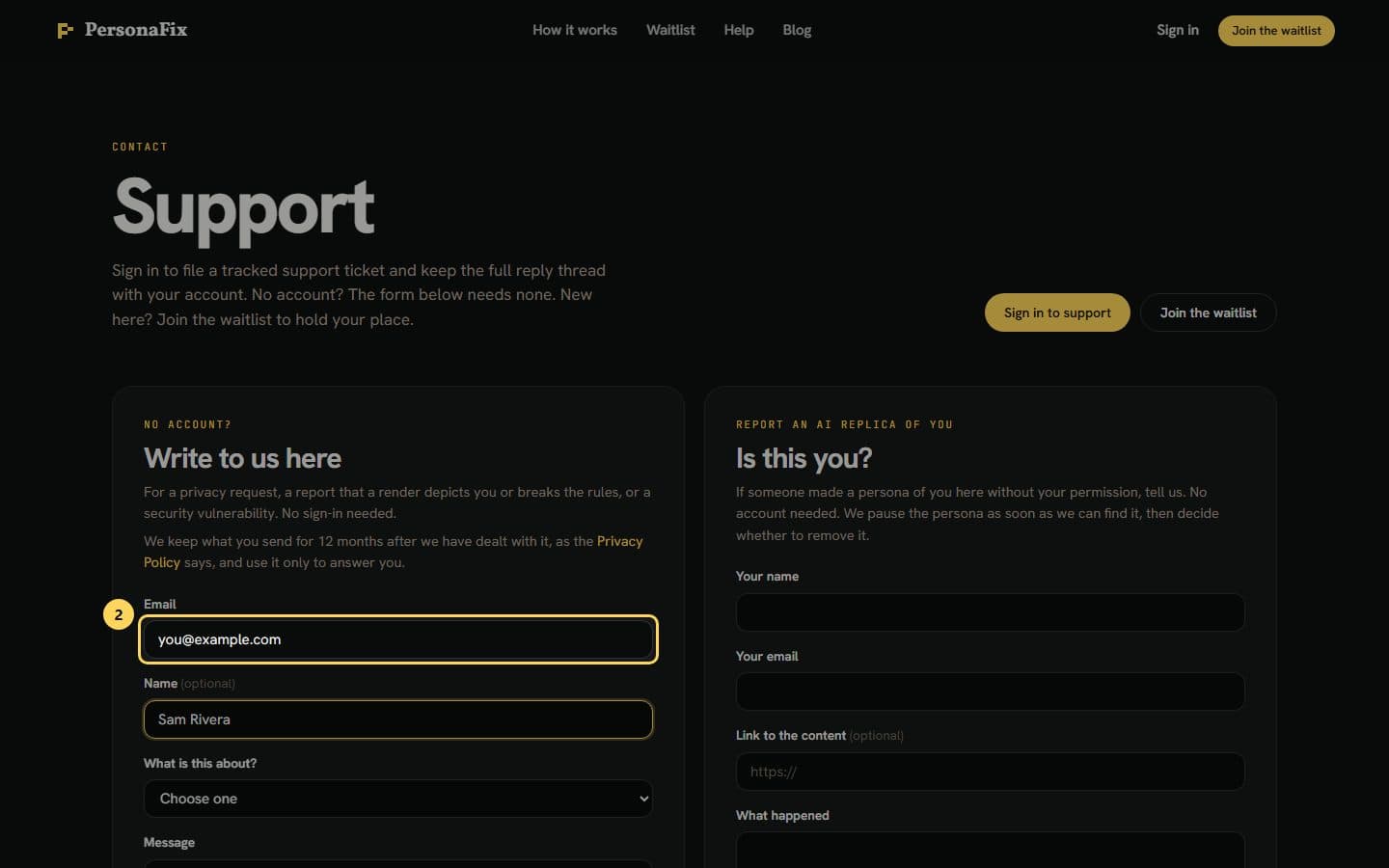The height and width of the screenshot is (868, 1389).
Task: Open the Help nav item
Action: (739, 30)
